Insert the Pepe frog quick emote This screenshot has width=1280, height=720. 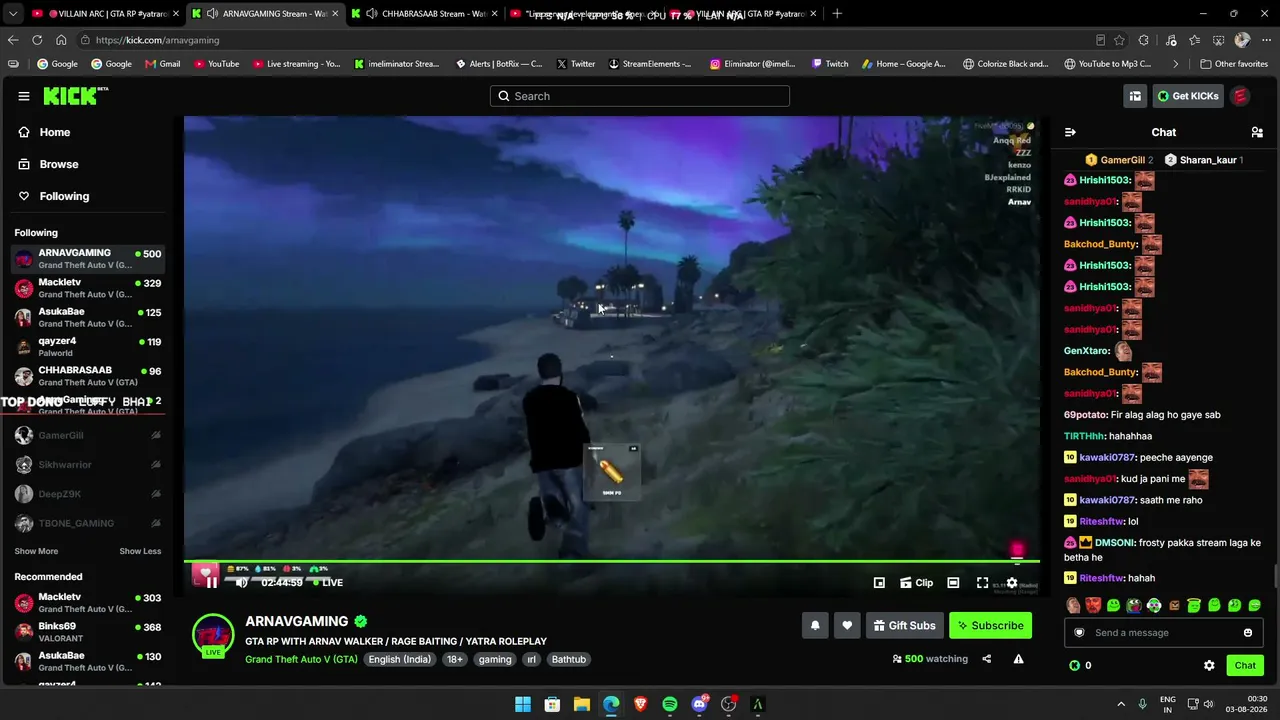click(x=1134, y=605)
